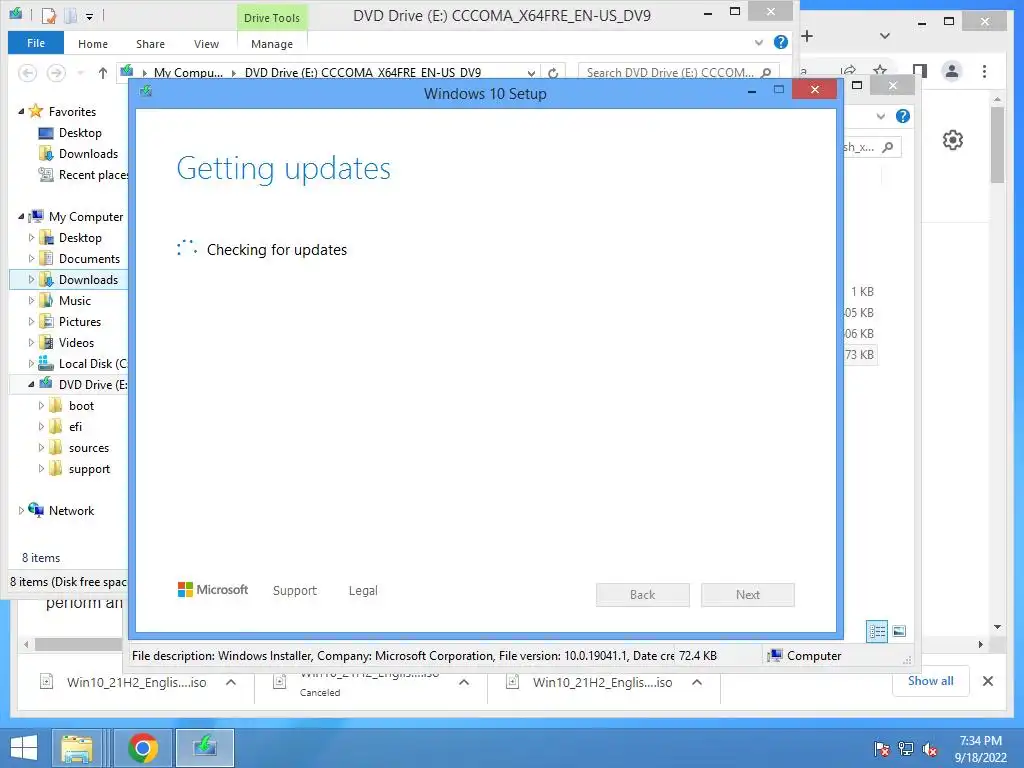Viewport: 1024px width, 768px height.
Task: Open the Legal link in Windows 10 Setup
Action: click(x=363, y=590)
